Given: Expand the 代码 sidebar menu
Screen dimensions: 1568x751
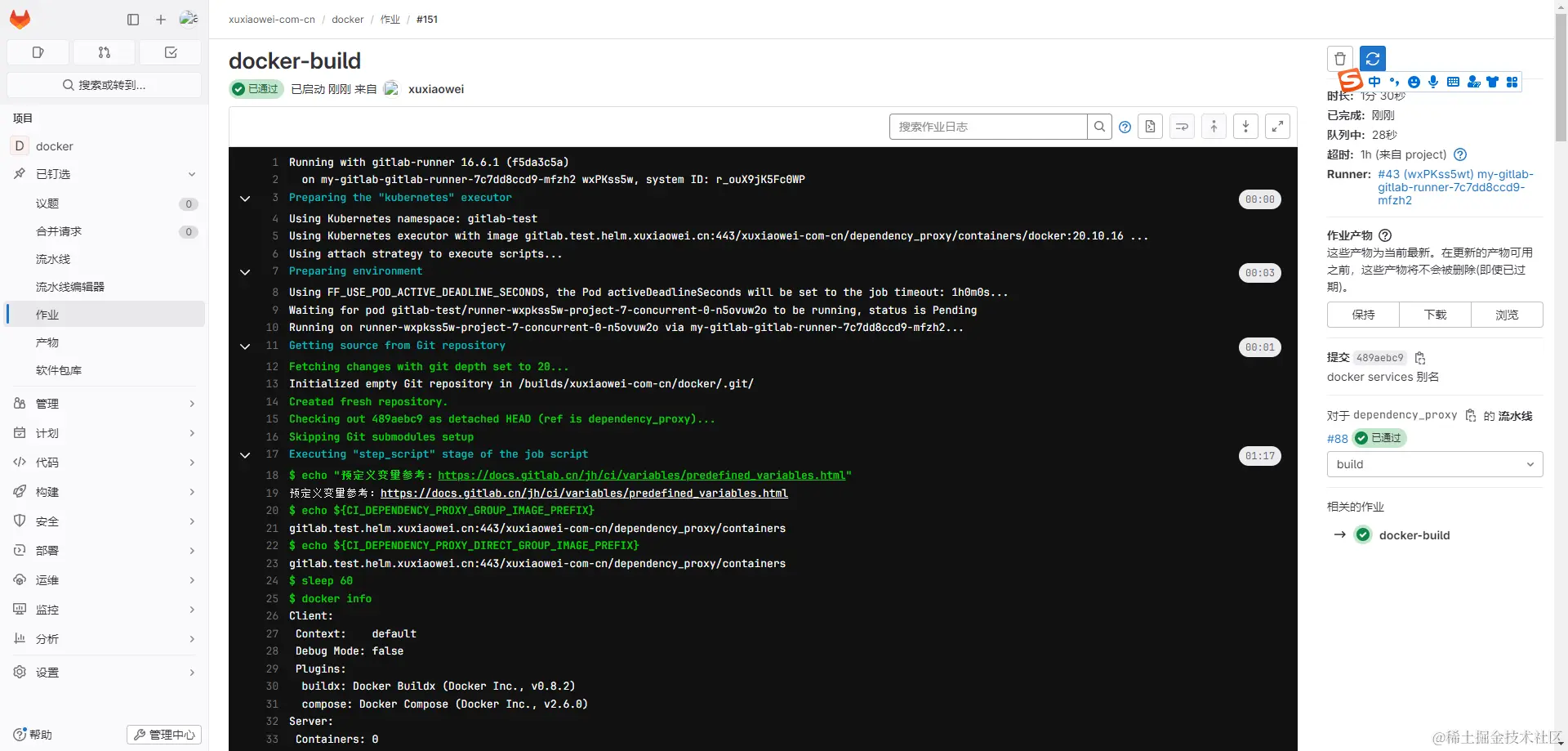Looking at the screenshot, I should tap(105, 463).
